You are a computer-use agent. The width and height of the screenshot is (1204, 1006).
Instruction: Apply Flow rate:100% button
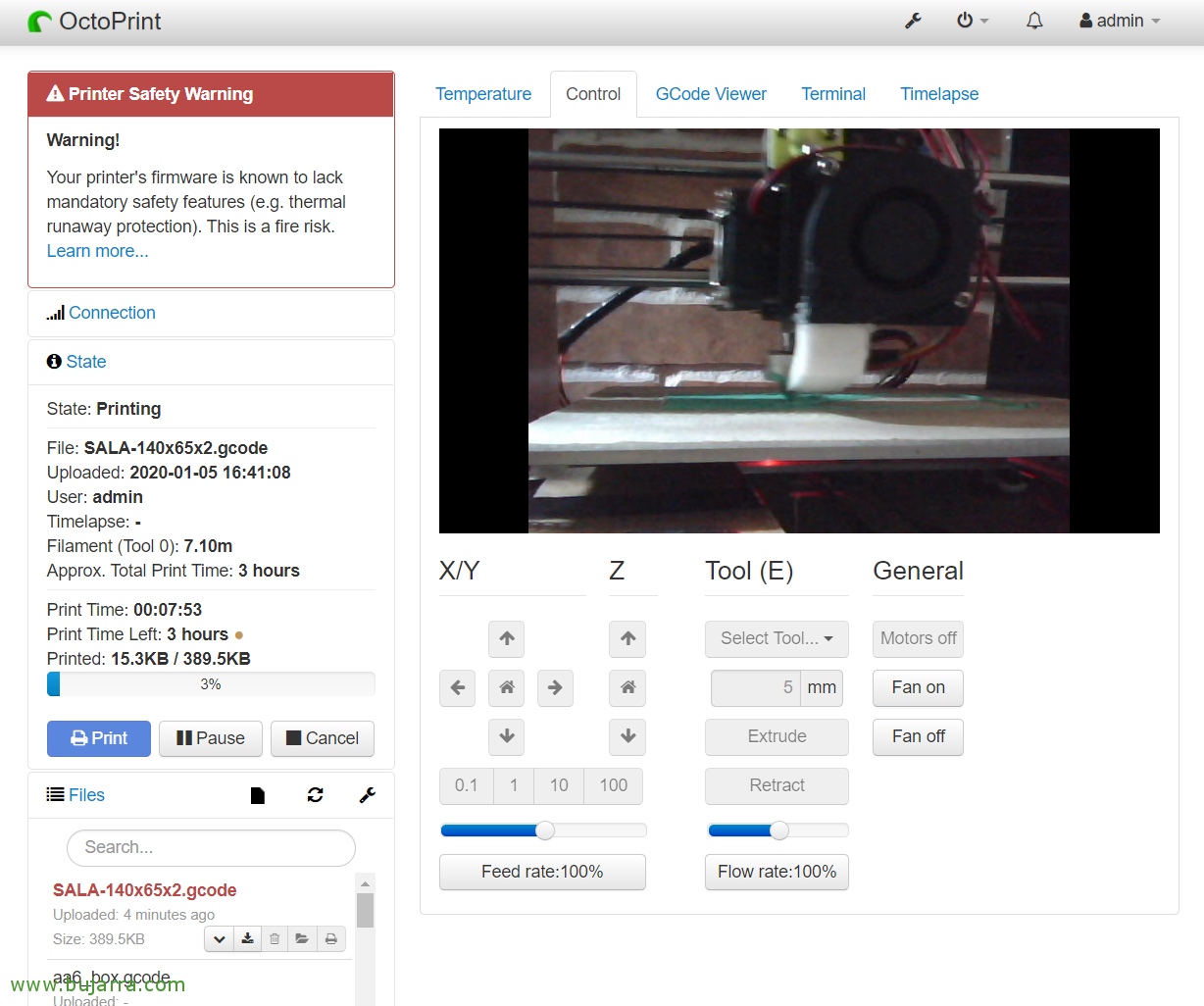tap(777, 872)
